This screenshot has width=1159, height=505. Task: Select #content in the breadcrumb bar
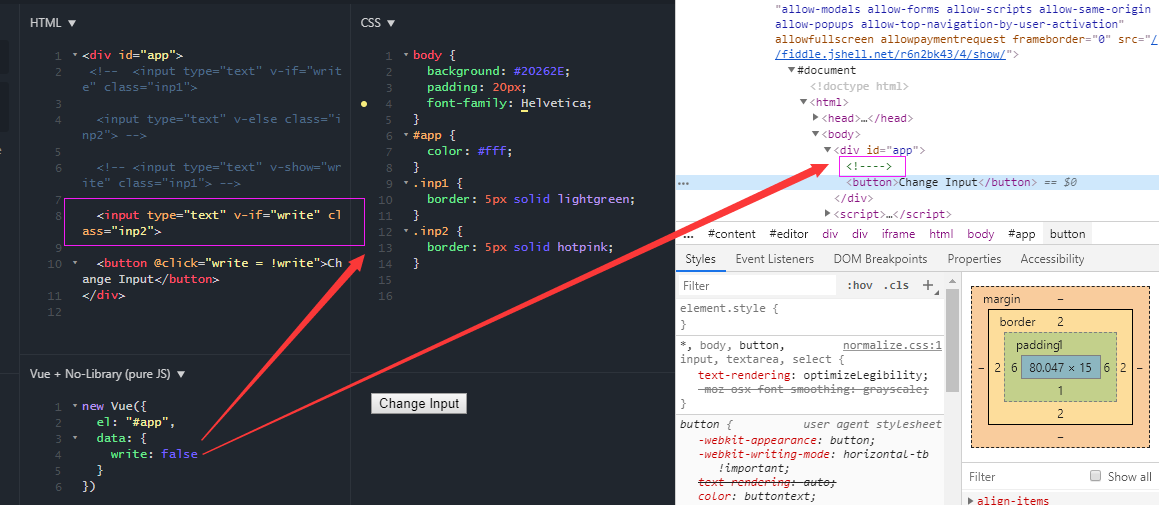pyautogui.click(x=731, y=234)
